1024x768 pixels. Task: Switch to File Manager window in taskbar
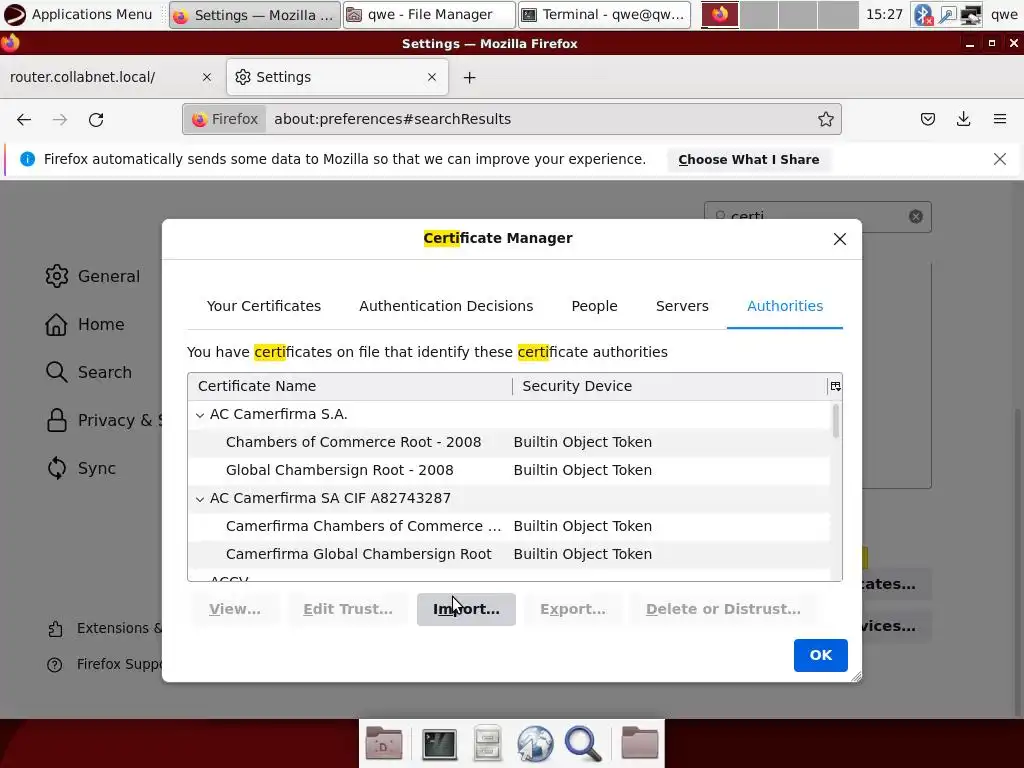point(429,14)
